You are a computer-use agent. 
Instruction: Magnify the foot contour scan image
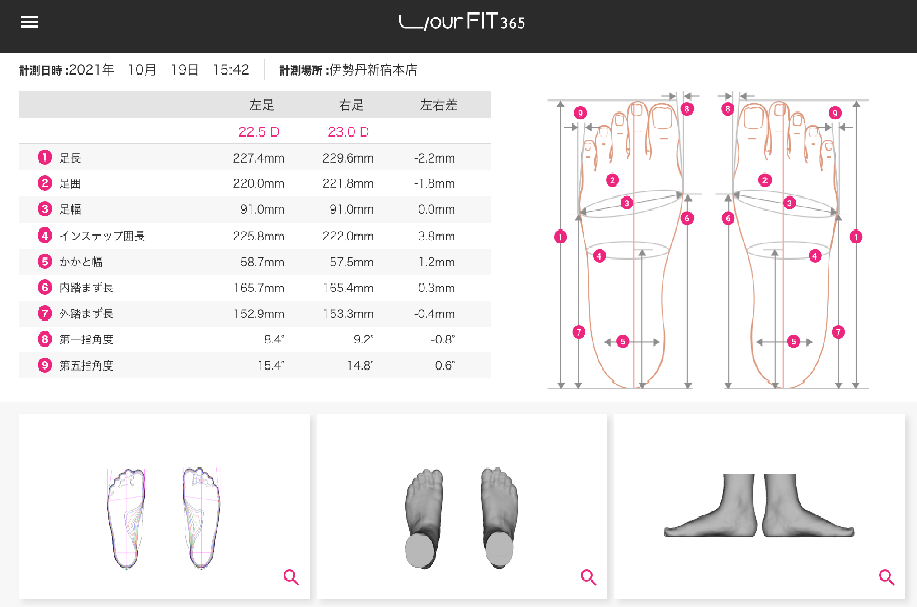tap(291, 577)
